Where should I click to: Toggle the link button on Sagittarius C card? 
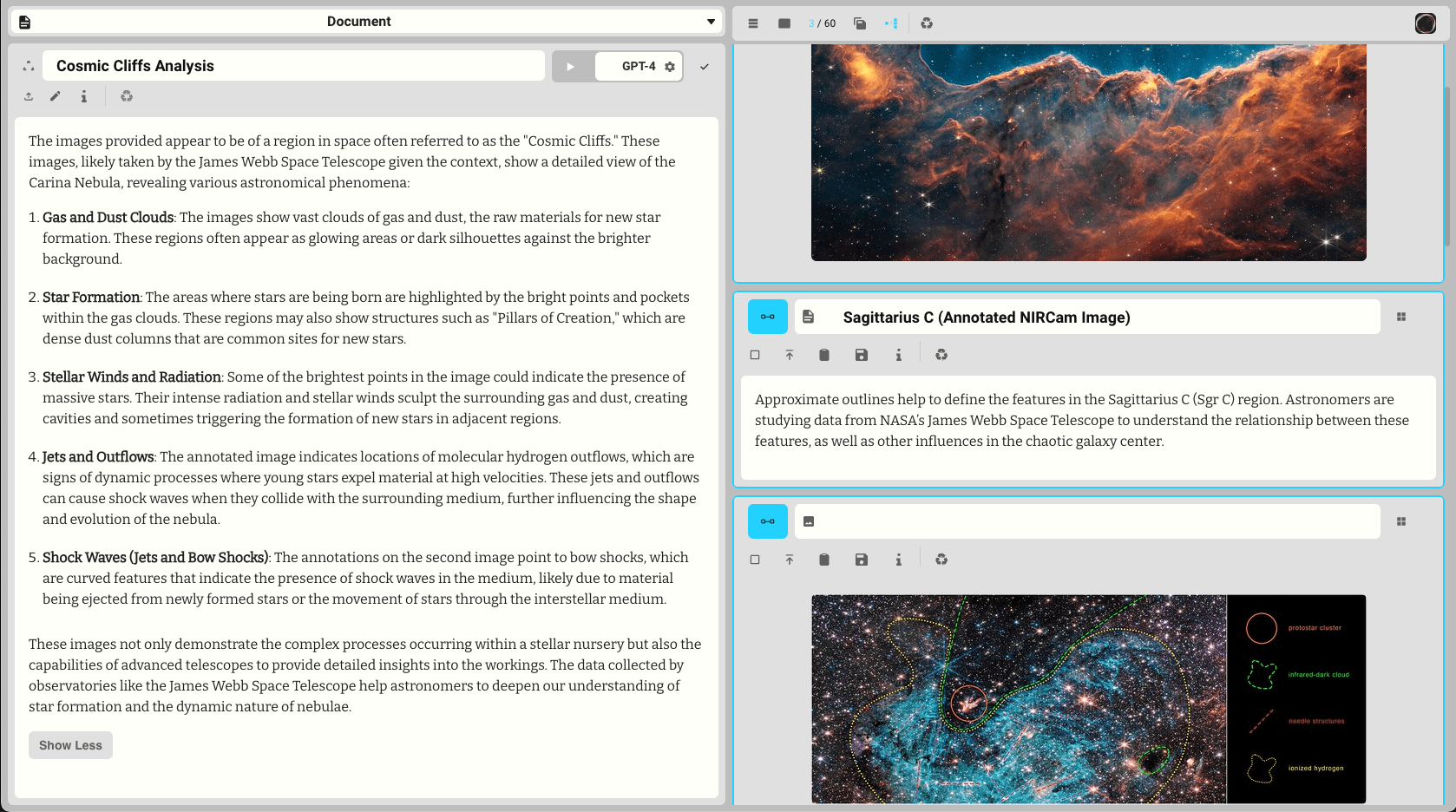(x=768, y=317)
